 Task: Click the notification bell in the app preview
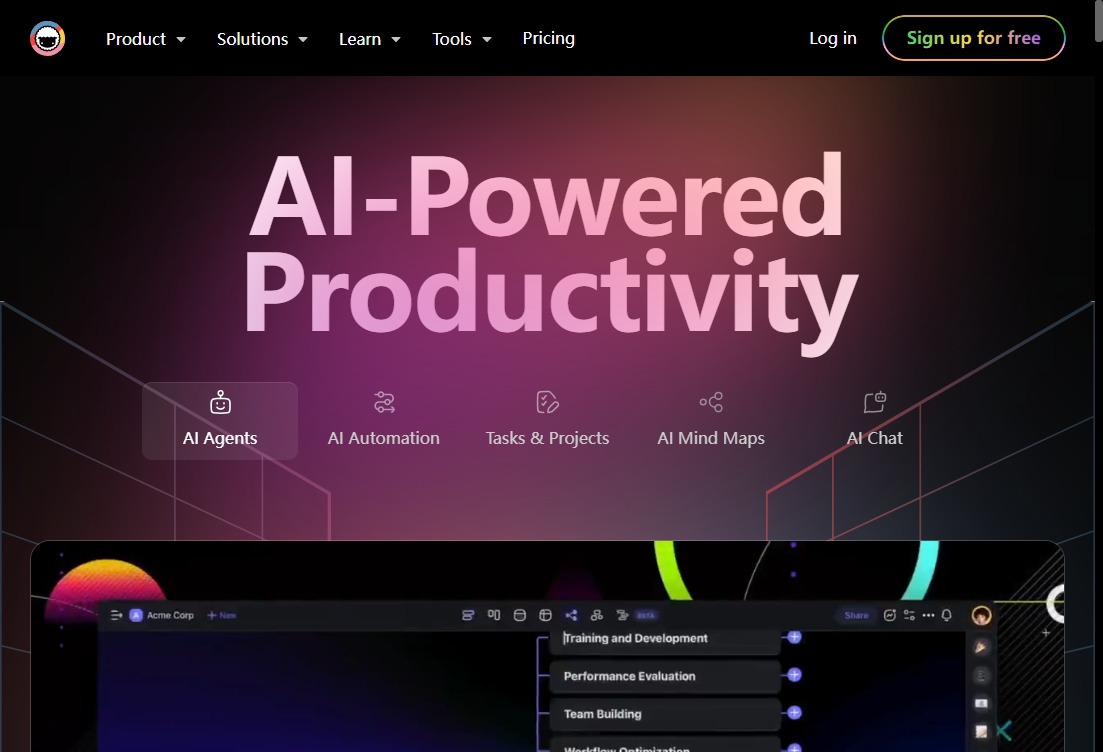[947, 615]
